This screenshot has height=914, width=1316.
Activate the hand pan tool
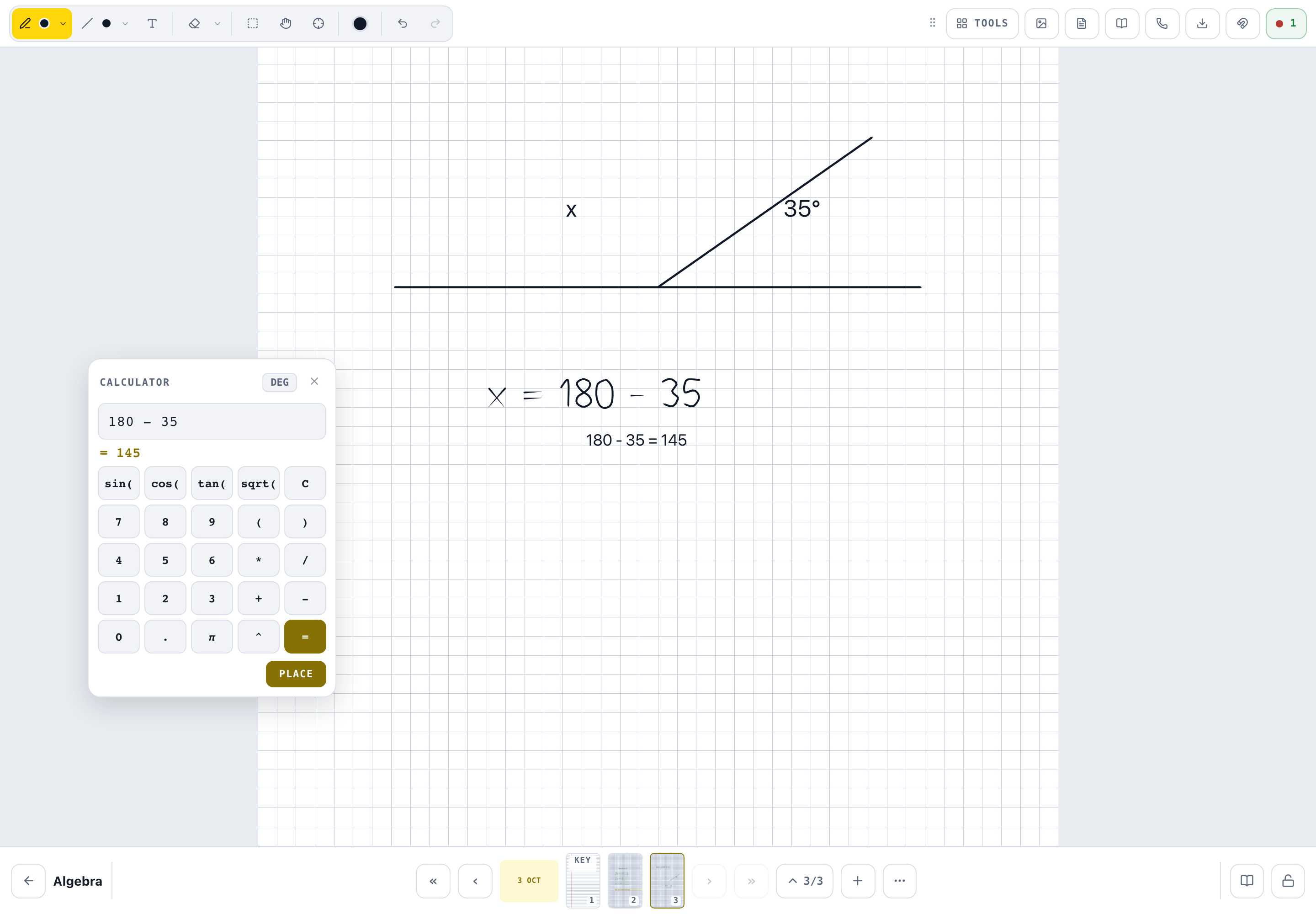286,23
